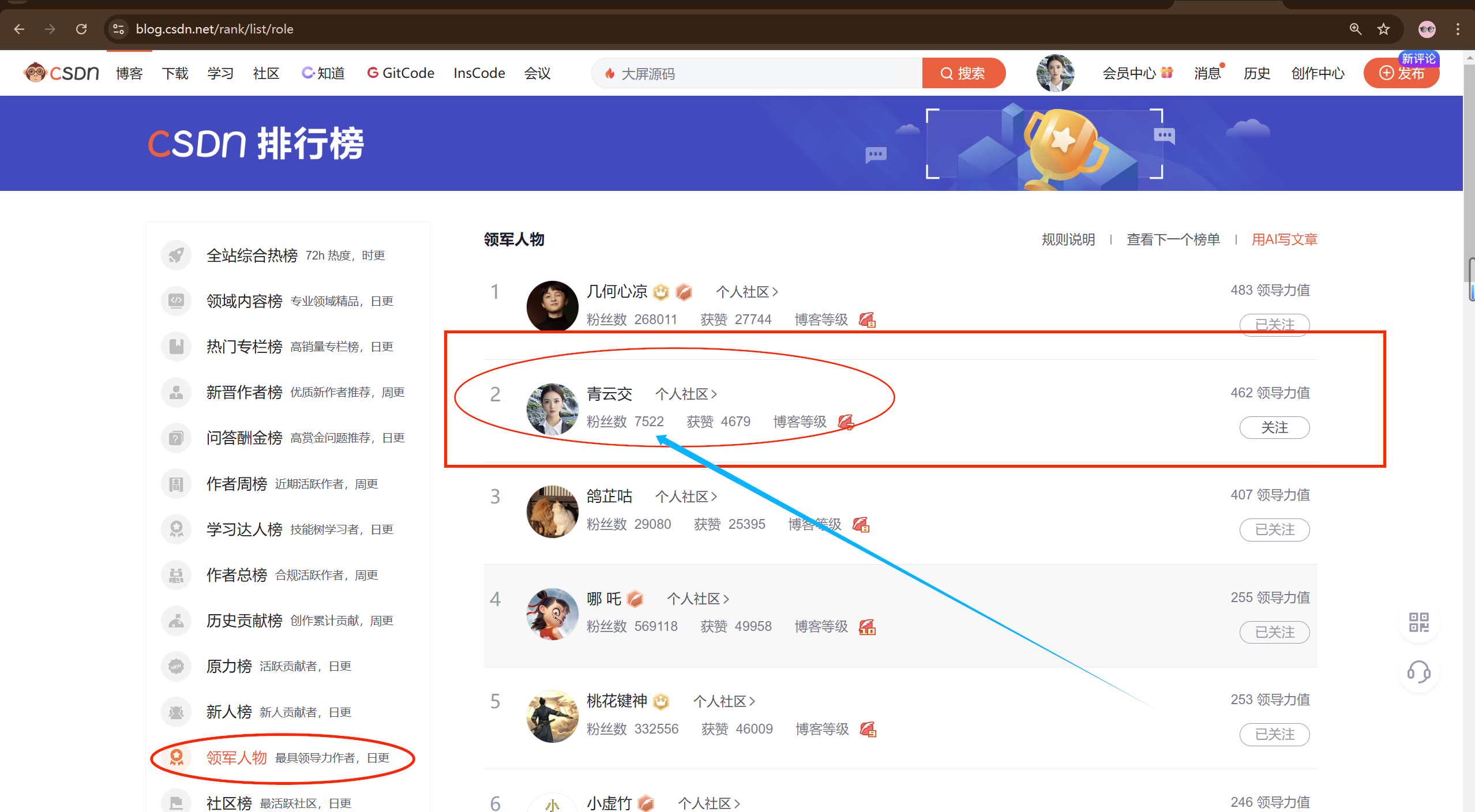1475x812 pixels.
Task: Click the zoom magnifier icon in address bar
Action: 1355,29
